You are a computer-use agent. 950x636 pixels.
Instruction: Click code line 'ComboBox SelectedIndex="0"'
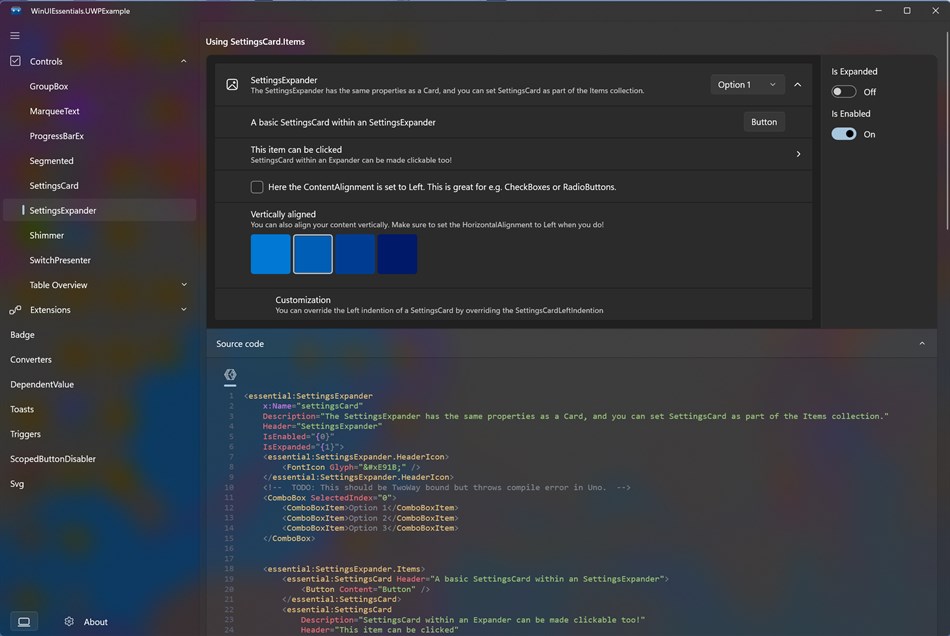330,497
